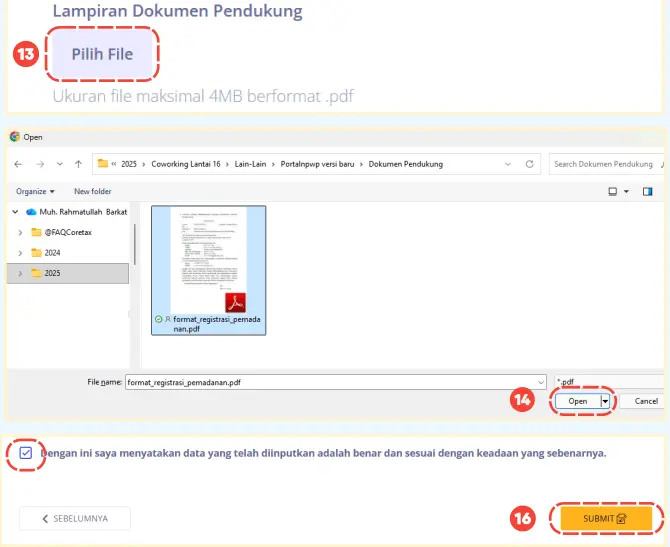This screenshot has width=670, height=547.
Task: Go up one folder level arrow
Action: (x=78, y=164)
